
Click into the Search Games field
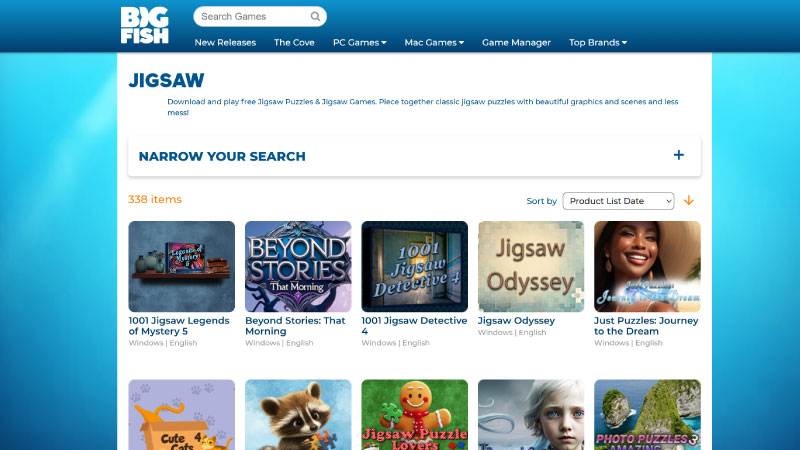click(252, 17)
